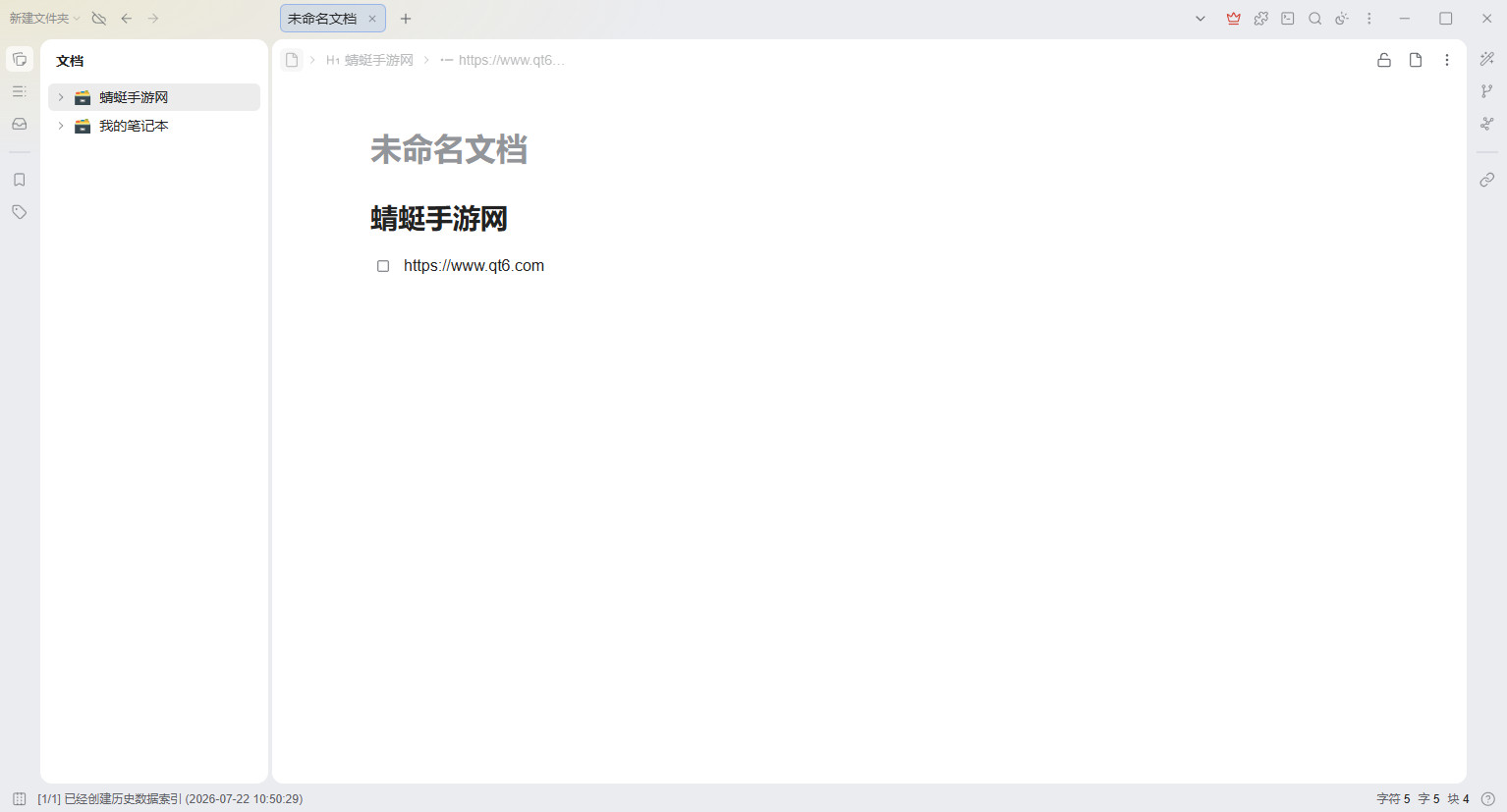Open a new tab with plus icon
This screenshot has width=1507, height=812.
point(406,19)
